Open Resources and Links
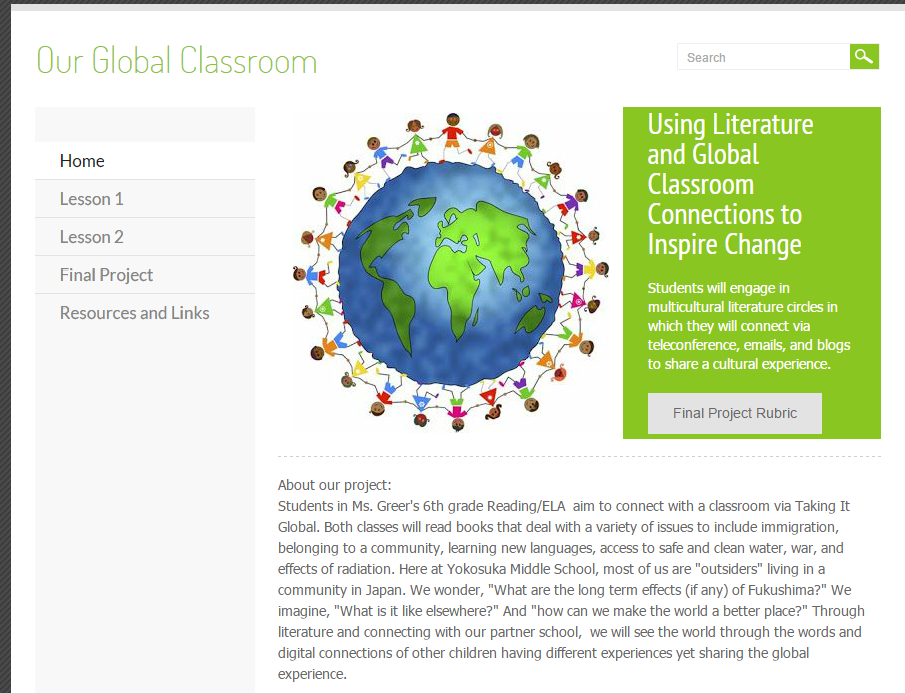 point(134,313)
